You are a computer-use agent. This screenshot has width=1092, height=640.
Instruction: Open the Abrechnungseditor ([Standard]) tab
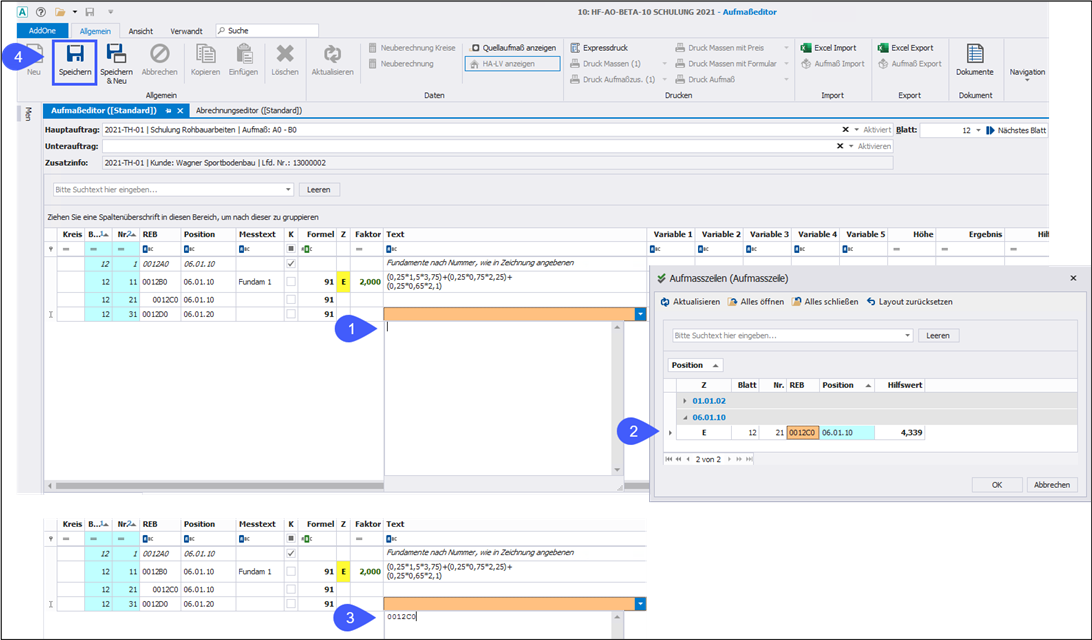point(249,110)
